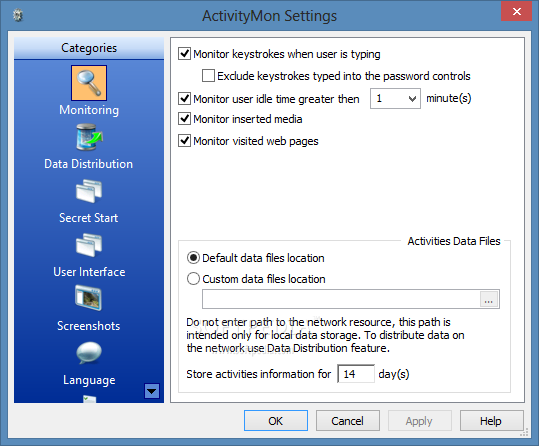Screen dimensions: 539x446
Task: Open the Data Distribution category icon
Action: [89, 137]
